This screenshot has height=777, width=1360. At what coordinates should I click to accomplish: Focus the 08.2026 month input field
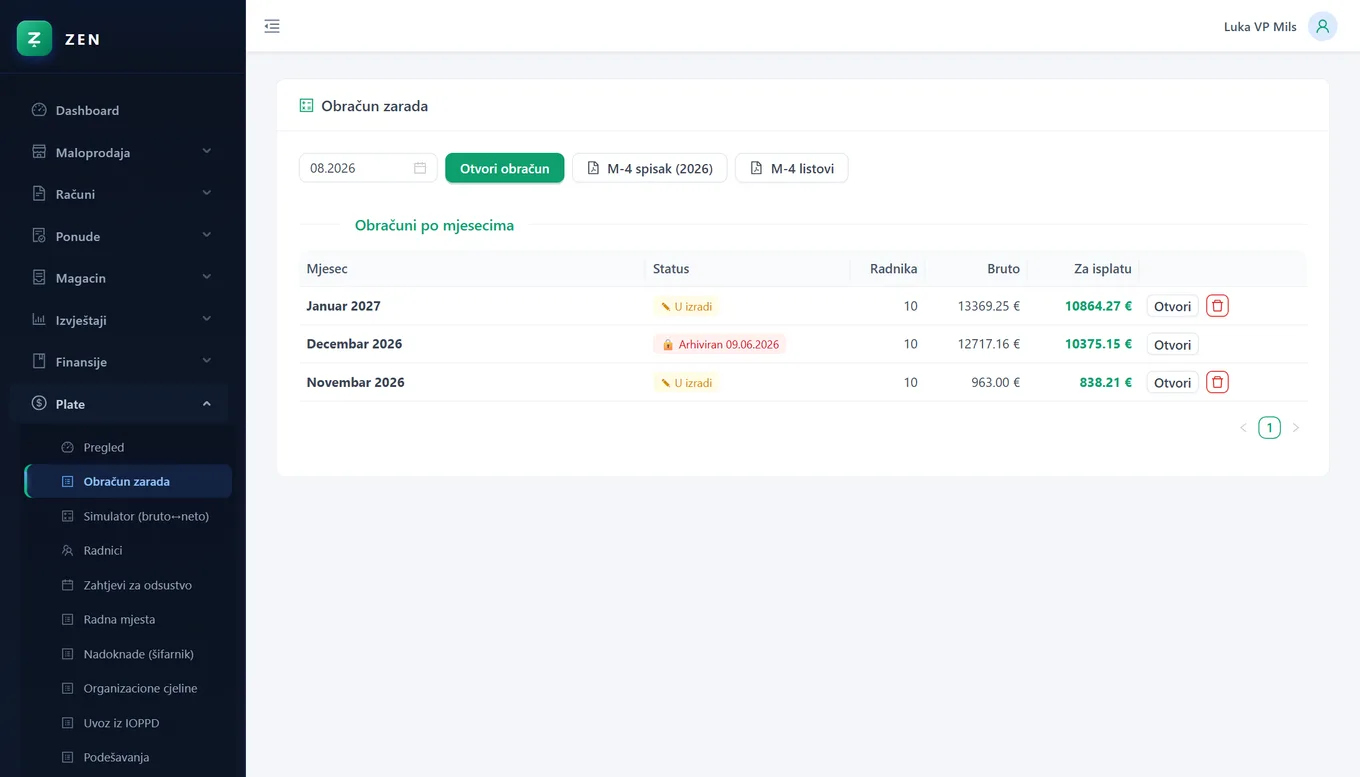coord(368,168)
